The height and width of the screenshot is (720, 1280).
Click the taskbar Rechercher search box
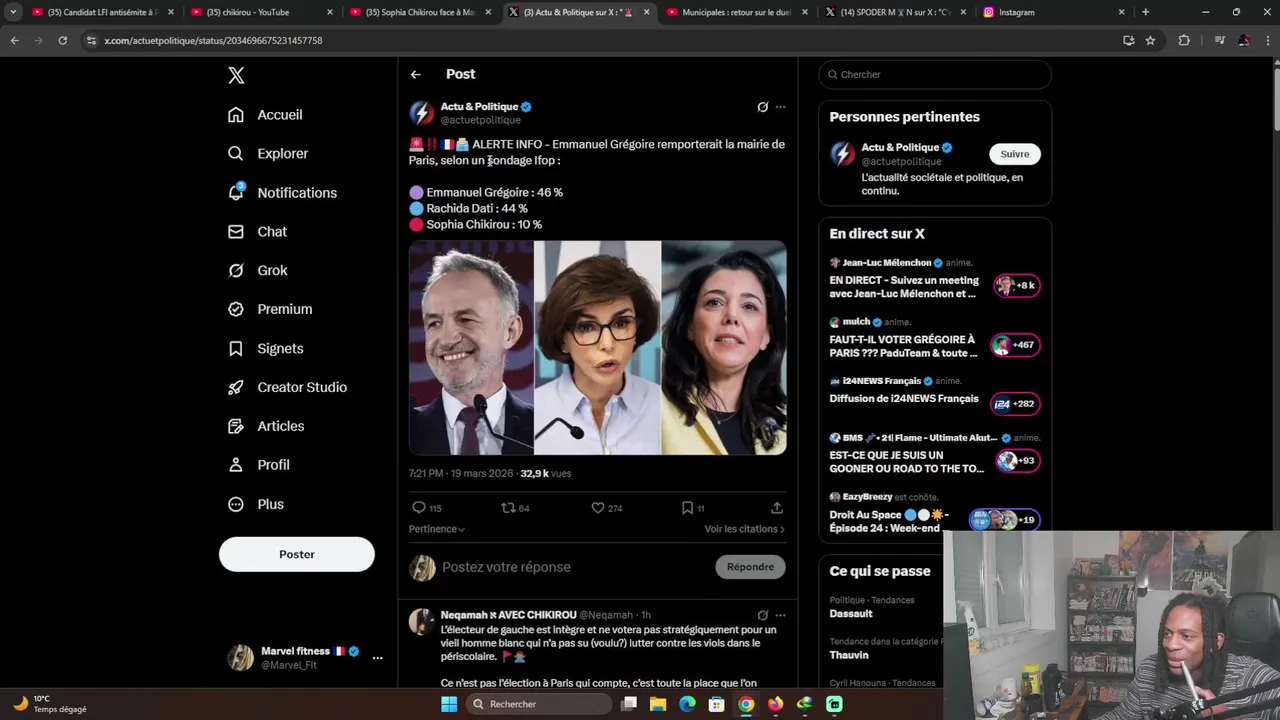(x=539, y=704)
